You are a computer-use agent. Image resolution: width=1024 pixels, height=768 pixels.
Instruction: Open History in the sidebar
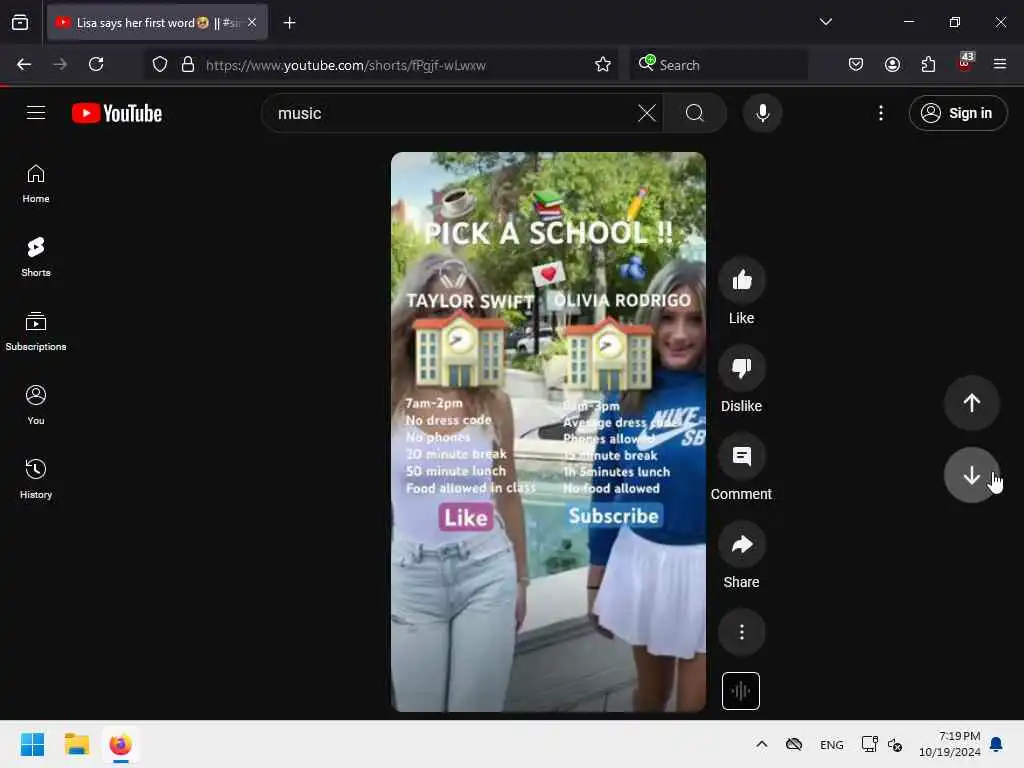click(x=36, y=479)
